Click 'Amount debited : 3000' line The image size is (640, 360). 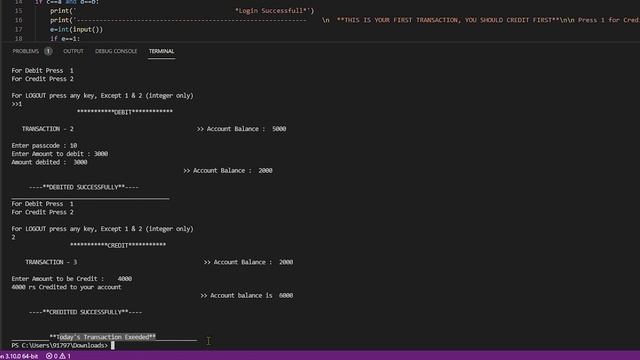click(49, 162)
